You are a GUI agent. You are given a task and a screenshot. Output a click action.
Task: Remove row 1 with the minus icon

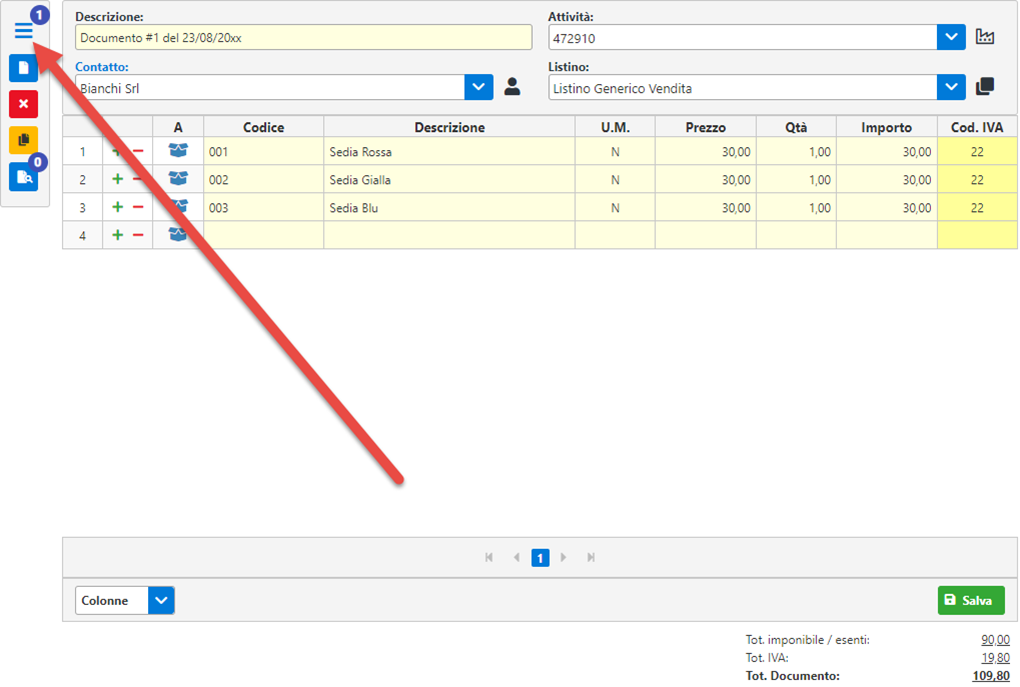pyautogui.click(x=138, y=151)
